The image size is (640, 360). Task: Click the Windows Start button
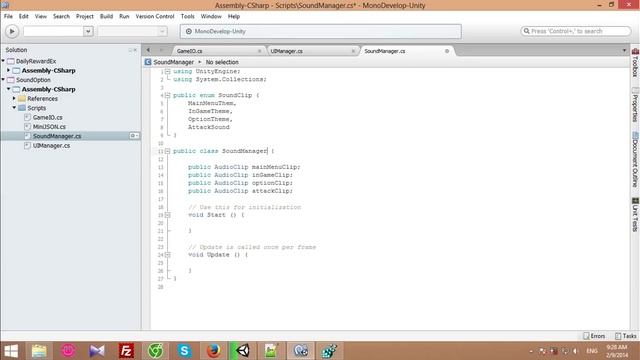pos(11,351)
